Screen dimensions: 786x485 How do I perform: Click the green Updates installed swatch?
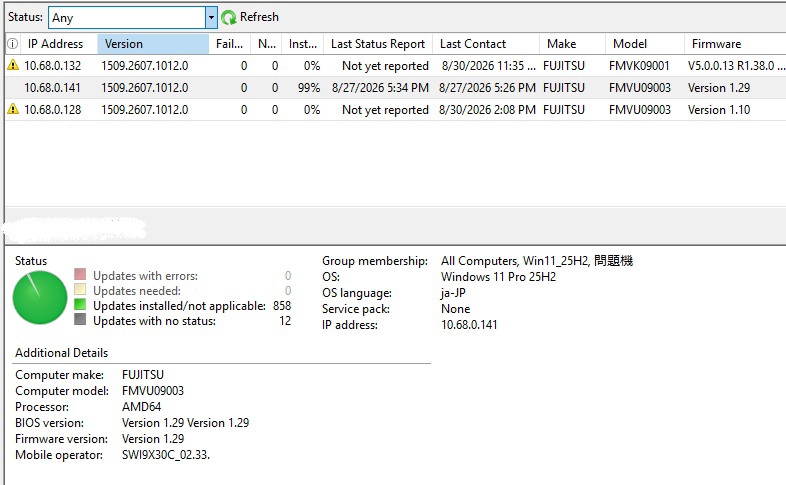pos(80,304)
